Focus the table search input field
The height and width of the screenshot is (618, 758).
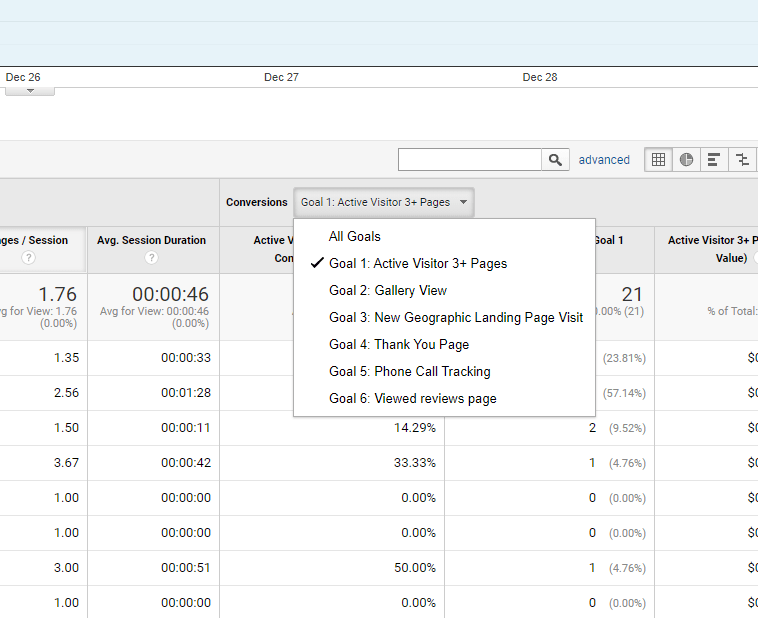click(x=470, y=160)
